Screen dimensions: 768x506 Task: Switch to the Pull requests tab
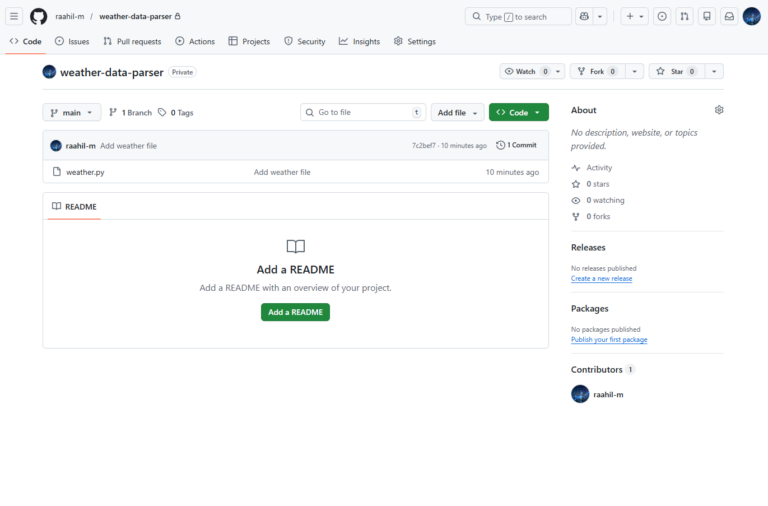132,42
